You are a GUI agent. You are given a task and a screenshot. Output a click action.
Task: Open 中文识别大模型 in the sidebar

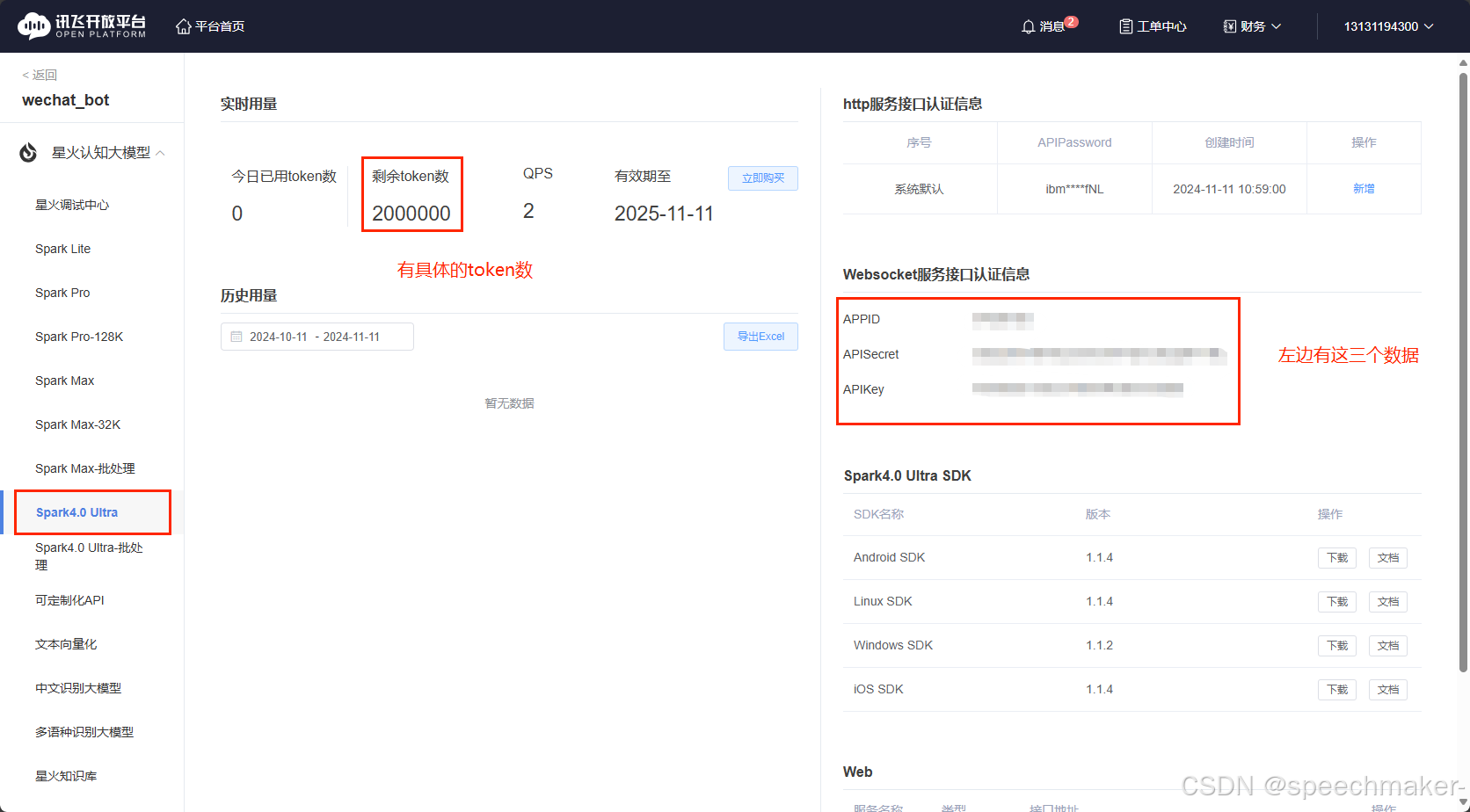[78, 688]
